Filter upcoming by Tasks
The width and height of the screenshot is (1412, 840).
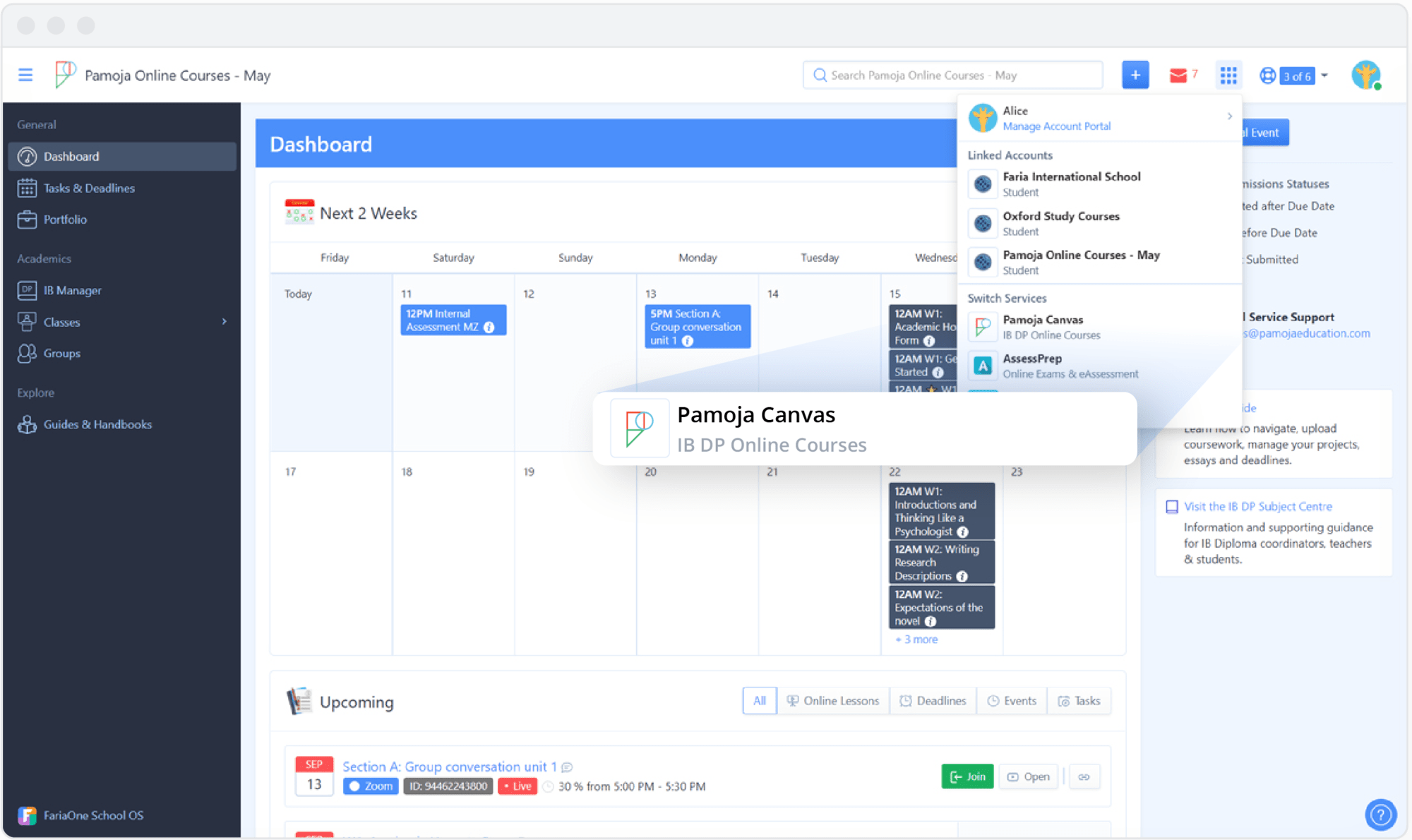pos(1079,701)
